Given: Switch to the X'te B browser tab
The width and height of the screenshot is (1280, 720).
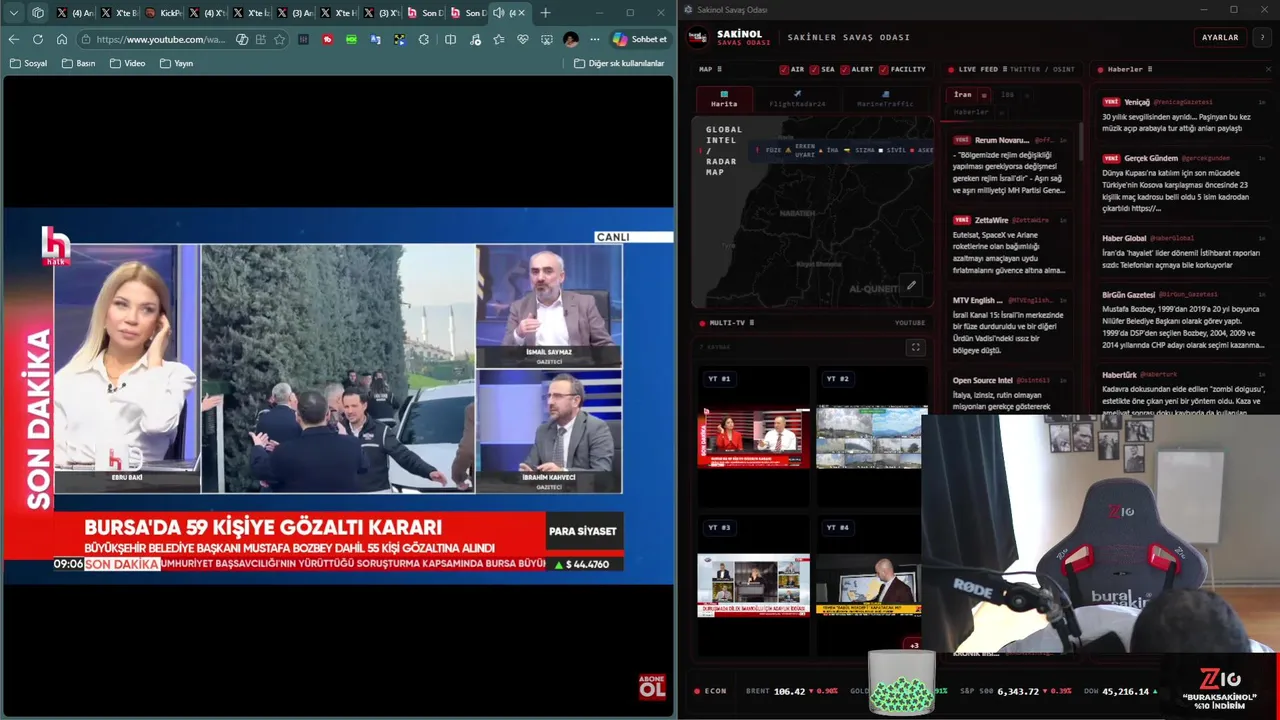Looking at the screenshot, I should point(120,13).
